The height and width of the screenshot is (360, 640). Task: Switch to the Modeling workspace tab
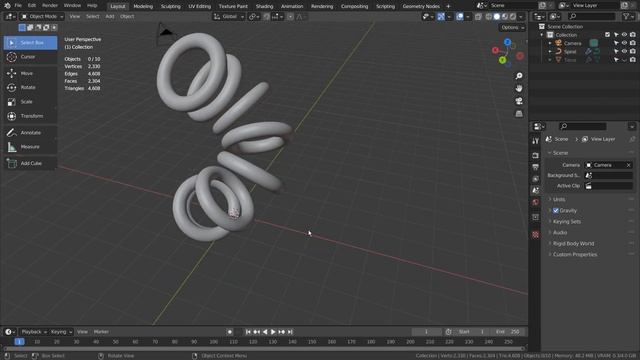click(143, 6)
